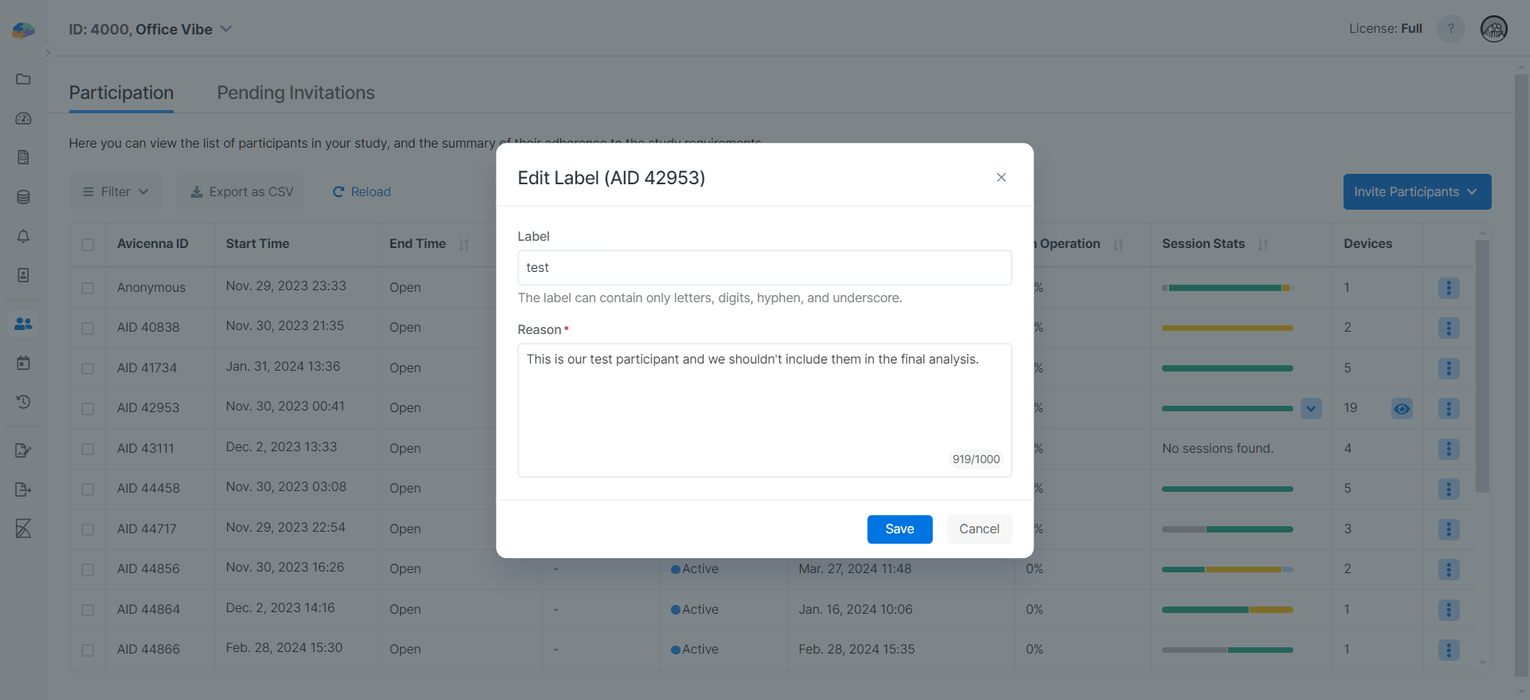The width and height of the screenshot is (1530, 700).
Task: Check the row checkbox for AID 41734
Action: pos(87,367)
